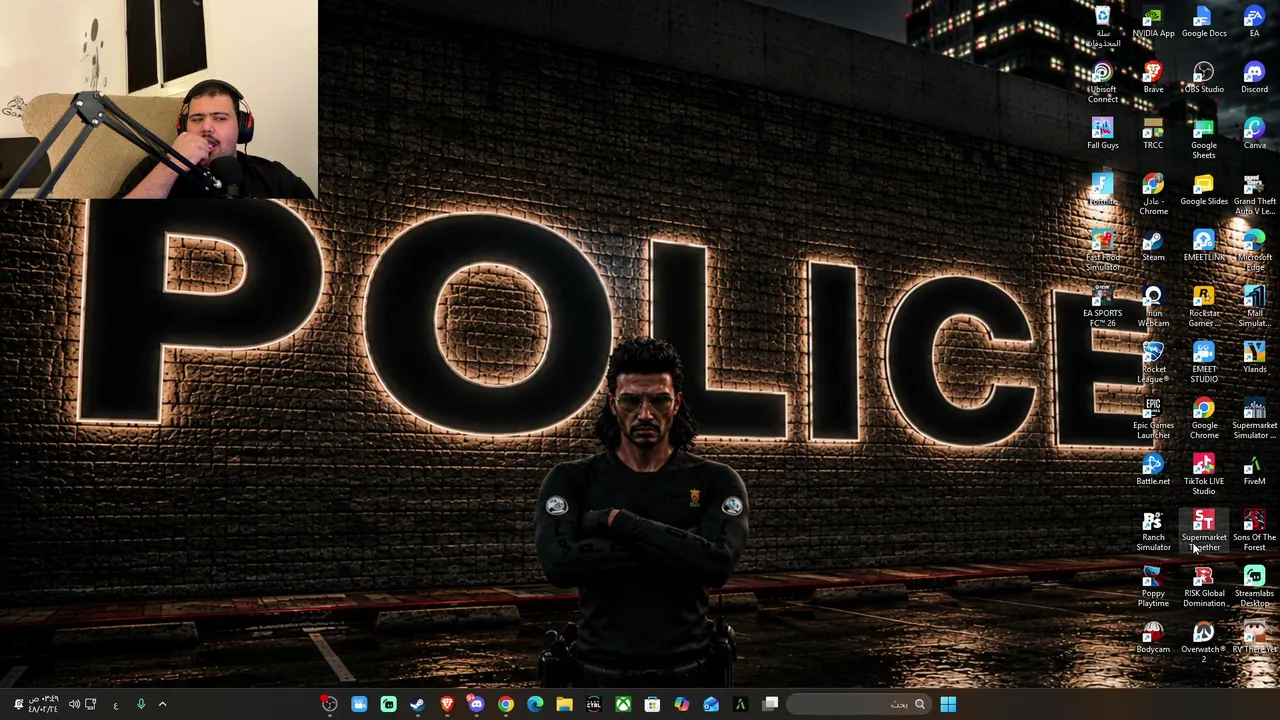Select the Rocket League desktop shortcut
Image resolution: width=1280 pixels, height=720 pixels.
(1153, 362)
